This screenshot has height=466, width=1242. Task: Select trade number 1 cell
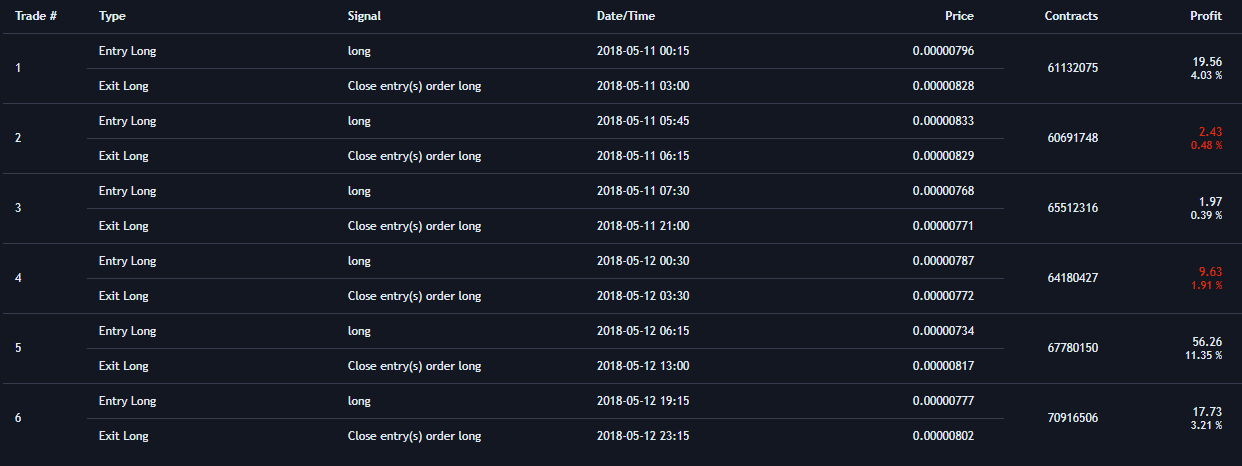18,68
